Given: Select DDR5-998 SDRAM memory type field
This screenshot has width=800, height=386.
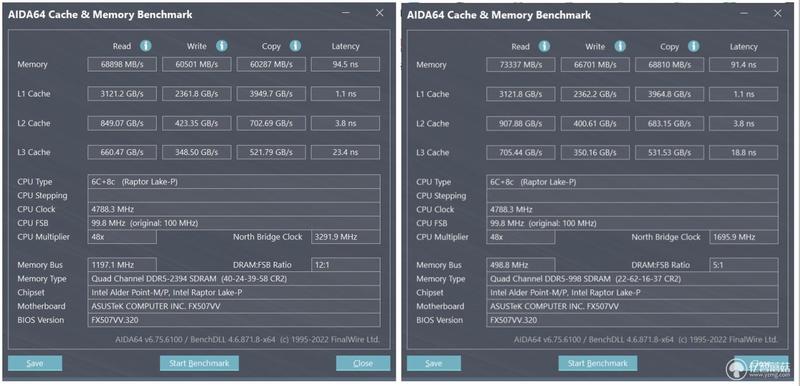Looking at the screenshot, I should pyautogui.click(x=632, y=279).
